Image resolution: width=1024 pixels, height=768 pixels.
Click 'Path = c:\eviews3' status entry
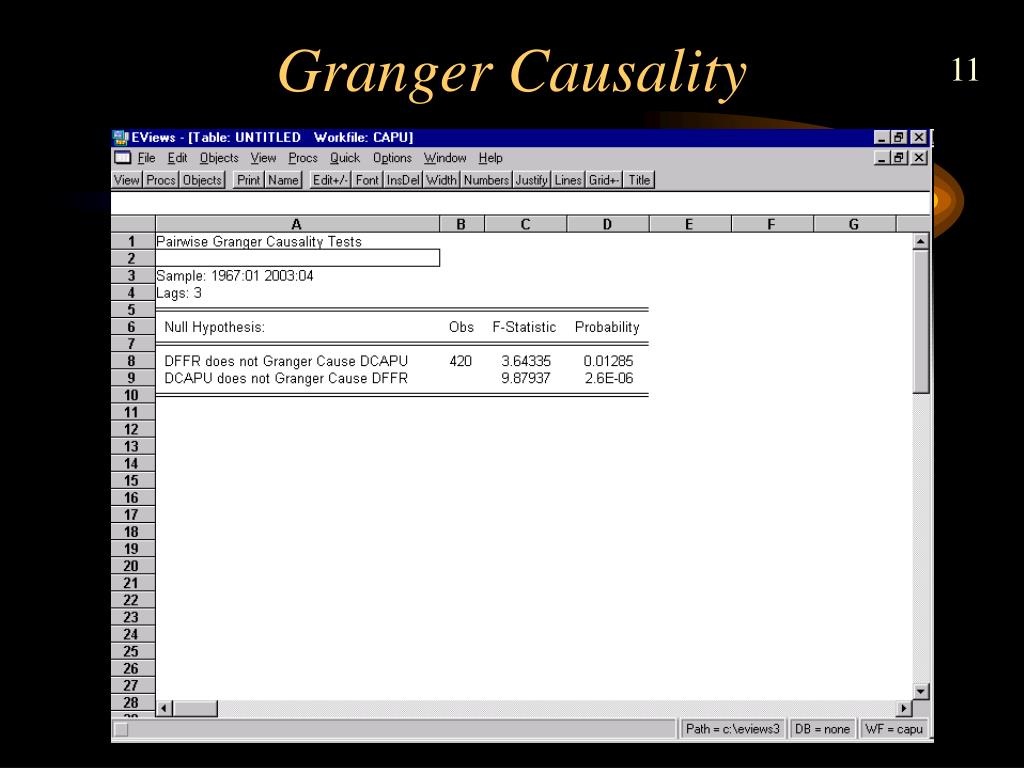(x=732, y=729)
